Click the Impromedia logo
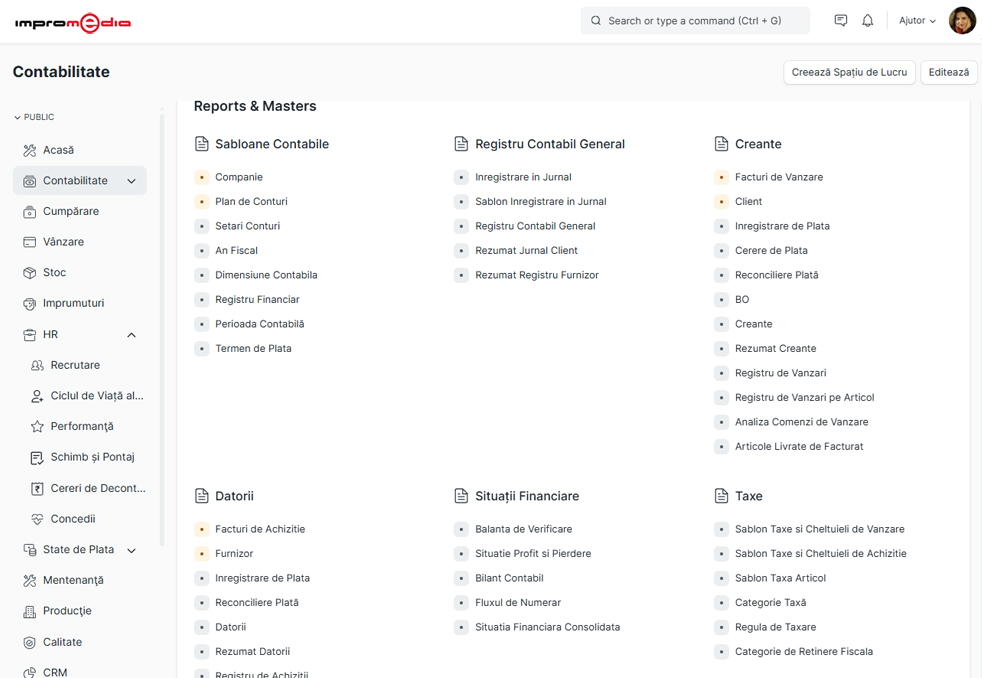 [x=72, y=22]
